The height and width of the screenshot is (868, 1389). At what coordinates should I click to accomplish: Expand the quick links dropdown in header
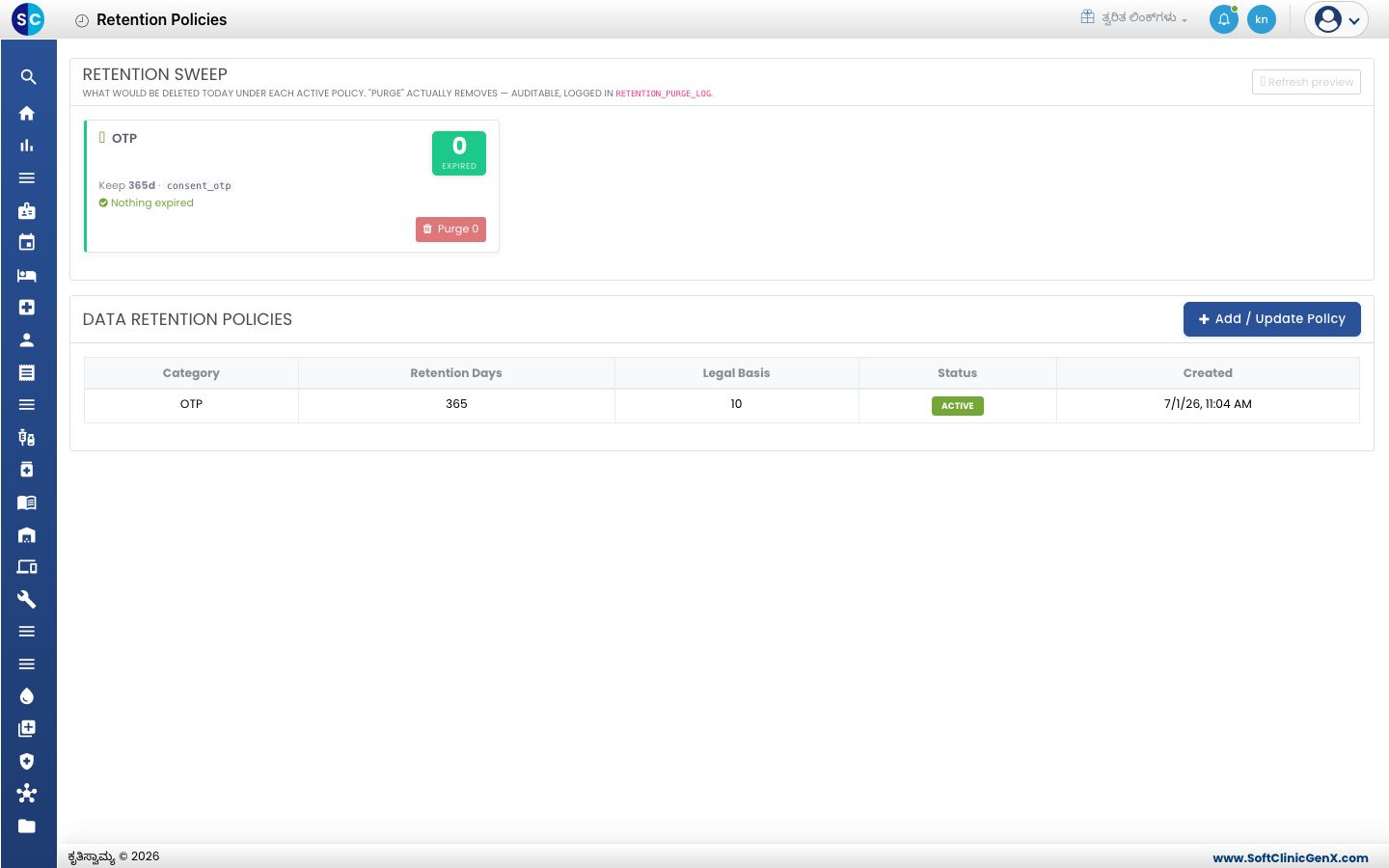pyautogui.click(x=1134, y=17)
